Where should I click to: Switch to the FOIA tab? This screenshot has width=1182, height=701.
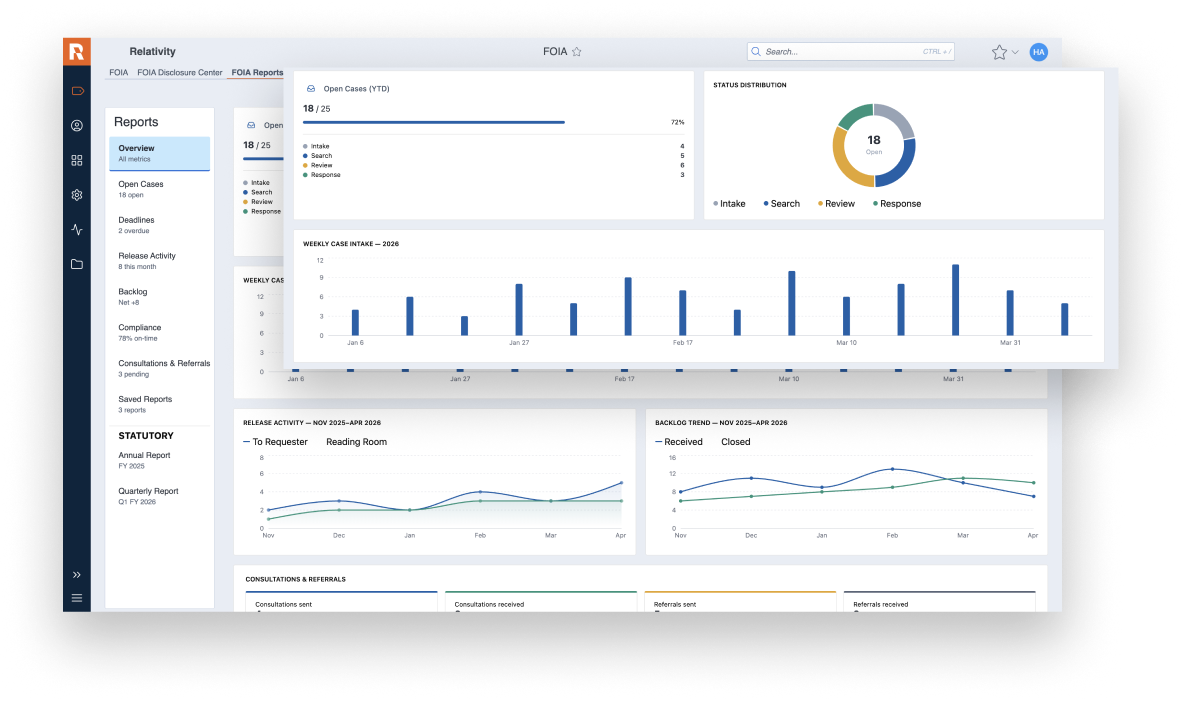point(118,73)
